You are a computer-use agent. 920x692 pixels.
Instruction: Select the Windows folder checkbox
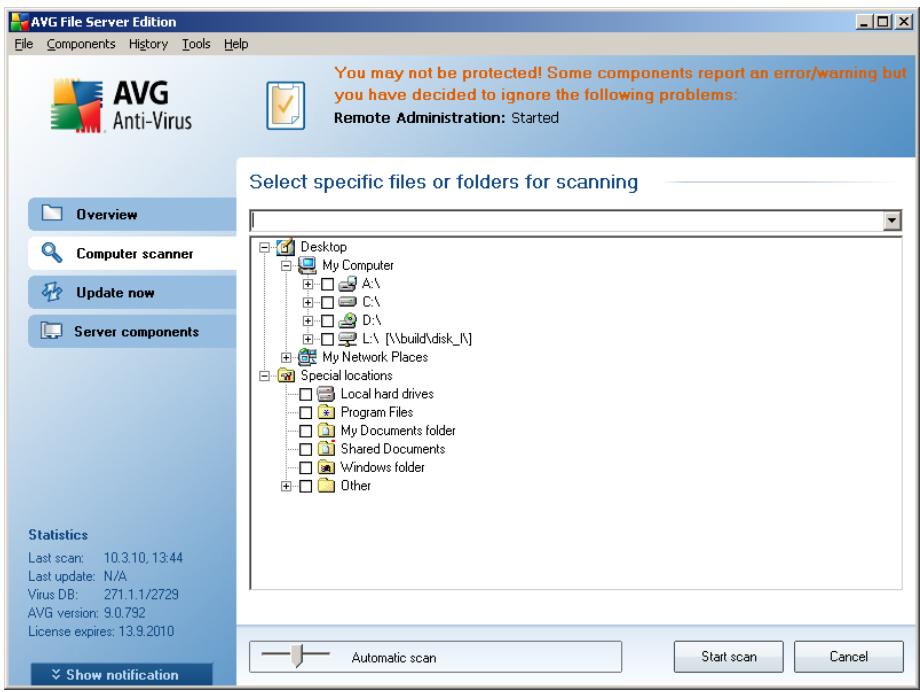pyautogui.click(x=306, y=468)
